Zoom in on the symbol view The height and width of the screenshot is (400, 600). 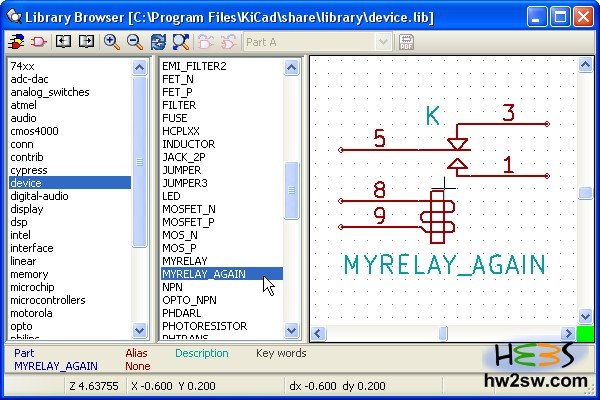111,42
